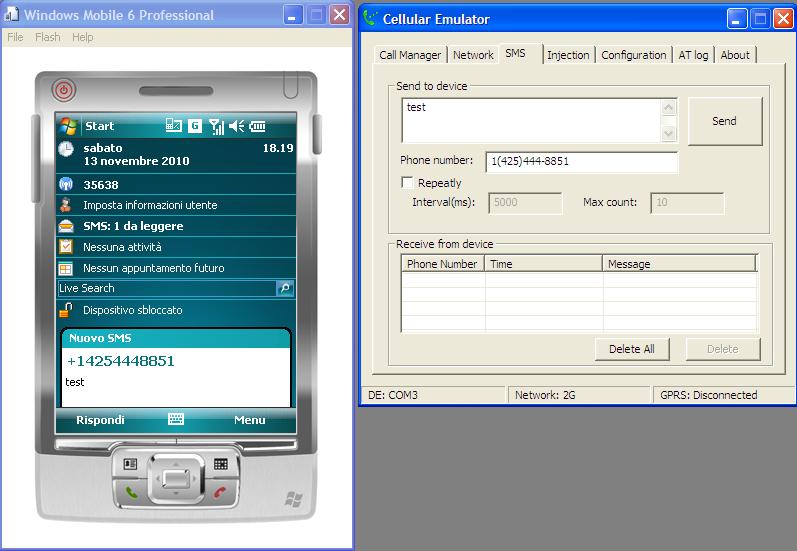Click the tasks icon beside Nessuna attività
Screen dimensions: 797x551
pyautogui.click(x=66, y=247)
